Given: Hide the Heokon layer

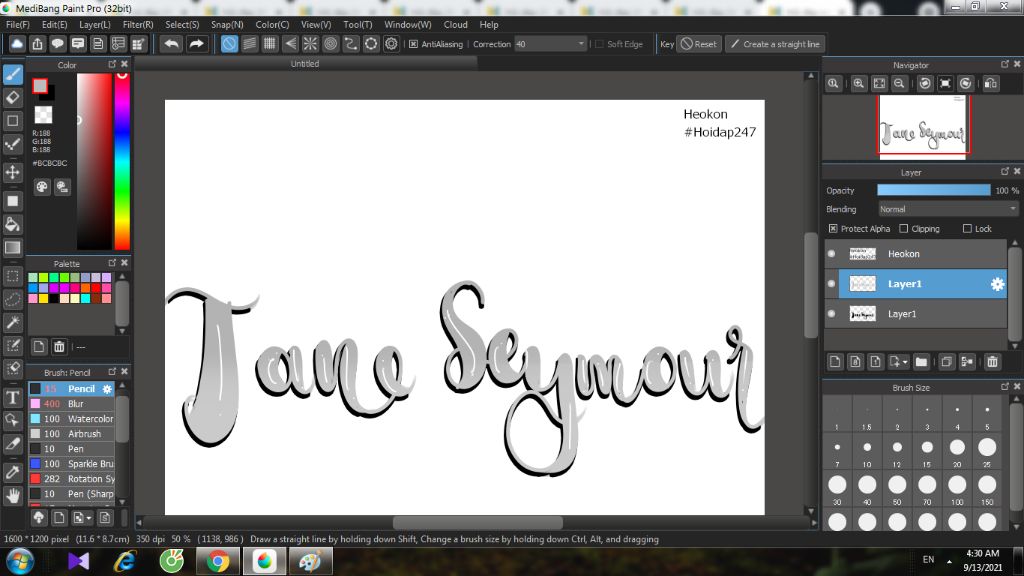Looking at the screenshot, I should [831, 254].
